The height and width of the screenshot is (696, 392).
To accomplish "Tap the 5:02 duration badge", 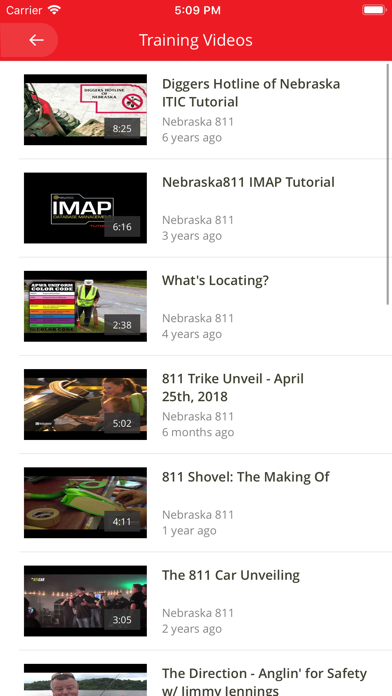I will pyautogui.click(x=122, y=423).
